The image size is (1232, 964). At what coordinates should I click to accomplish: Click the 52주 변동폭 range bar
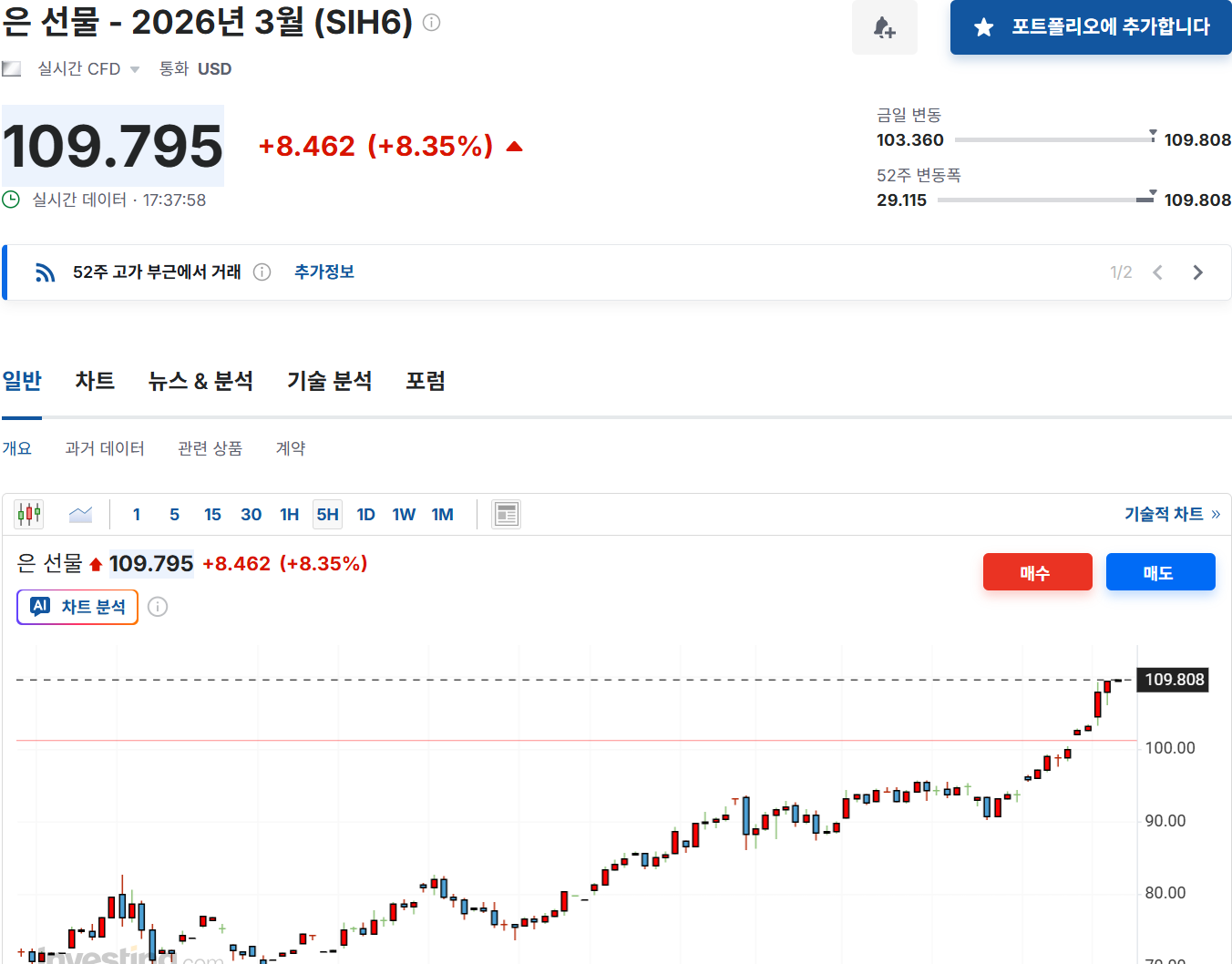1045,200
